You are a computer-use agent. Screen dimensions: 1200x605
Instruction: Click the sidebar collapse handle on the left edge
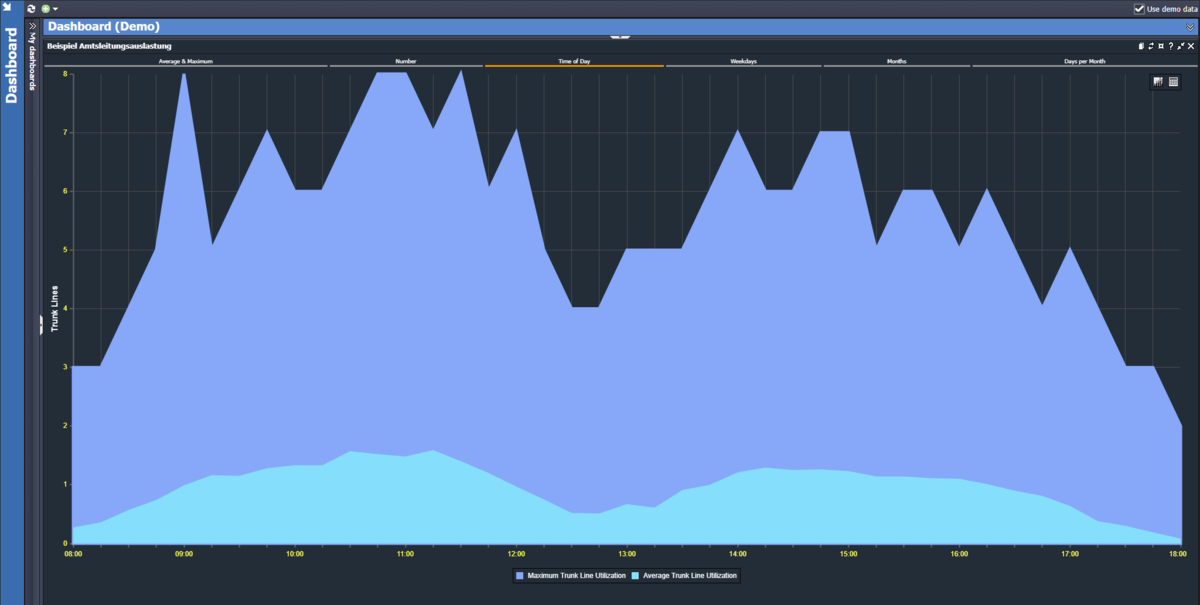point(41,323)
